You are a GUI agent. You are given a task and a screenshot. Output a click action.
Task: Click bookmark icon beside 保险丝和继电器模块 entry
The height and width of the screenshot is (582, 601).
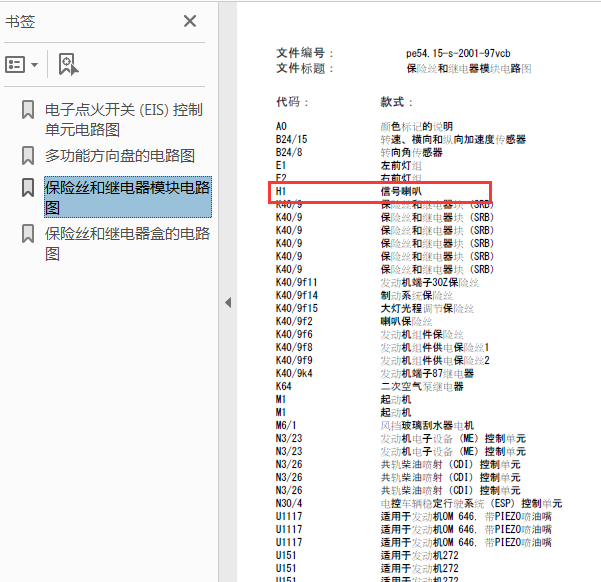tap(28, 187)
